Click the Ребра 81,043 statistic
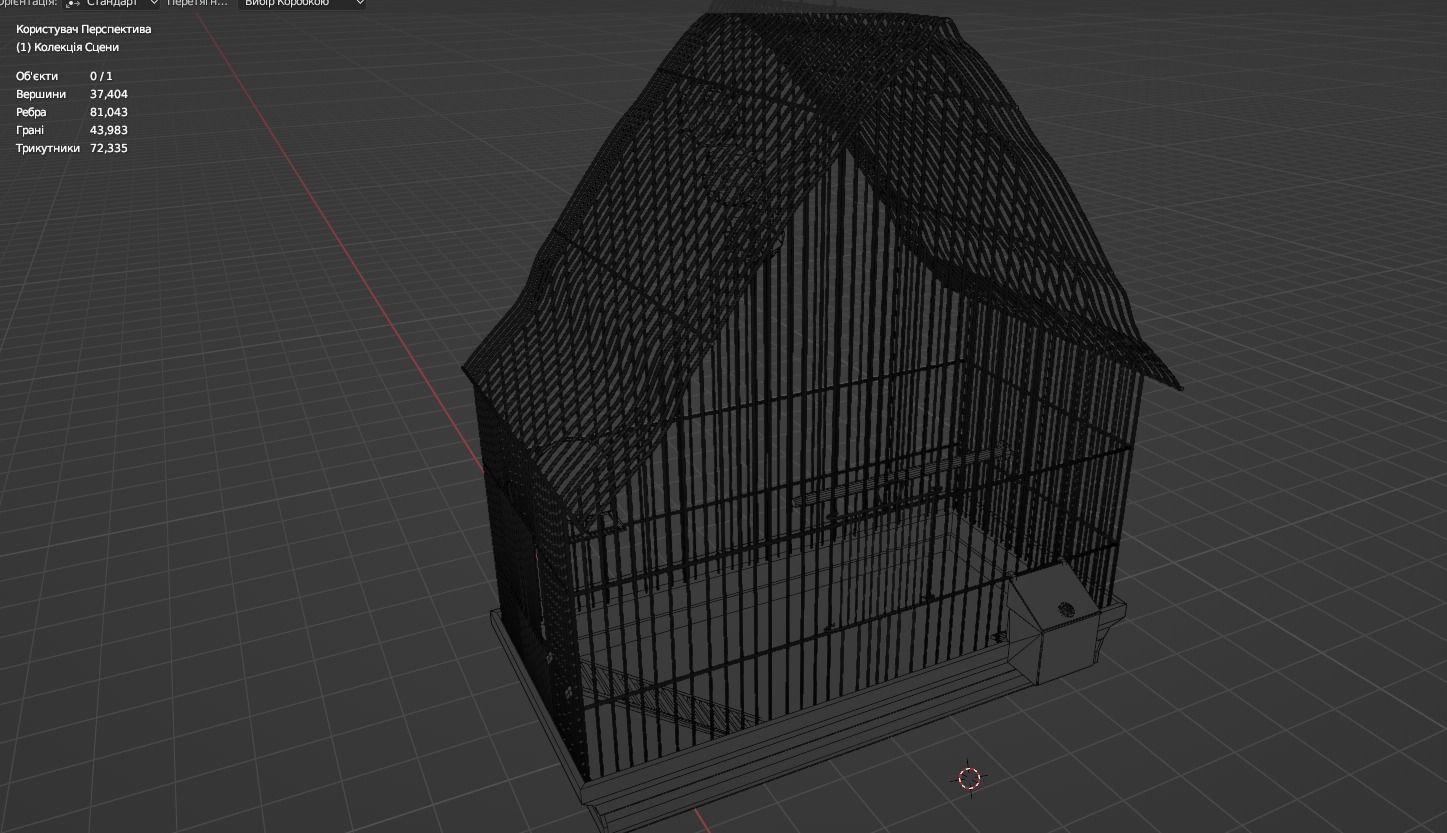Screen dimensions: 1447x833 coord(71,112)
